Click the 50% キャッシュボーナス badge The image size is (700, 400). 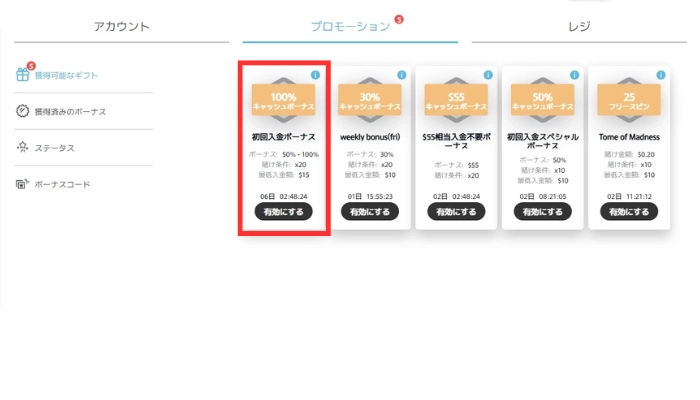pyautogui.click(x=543, y=100)
